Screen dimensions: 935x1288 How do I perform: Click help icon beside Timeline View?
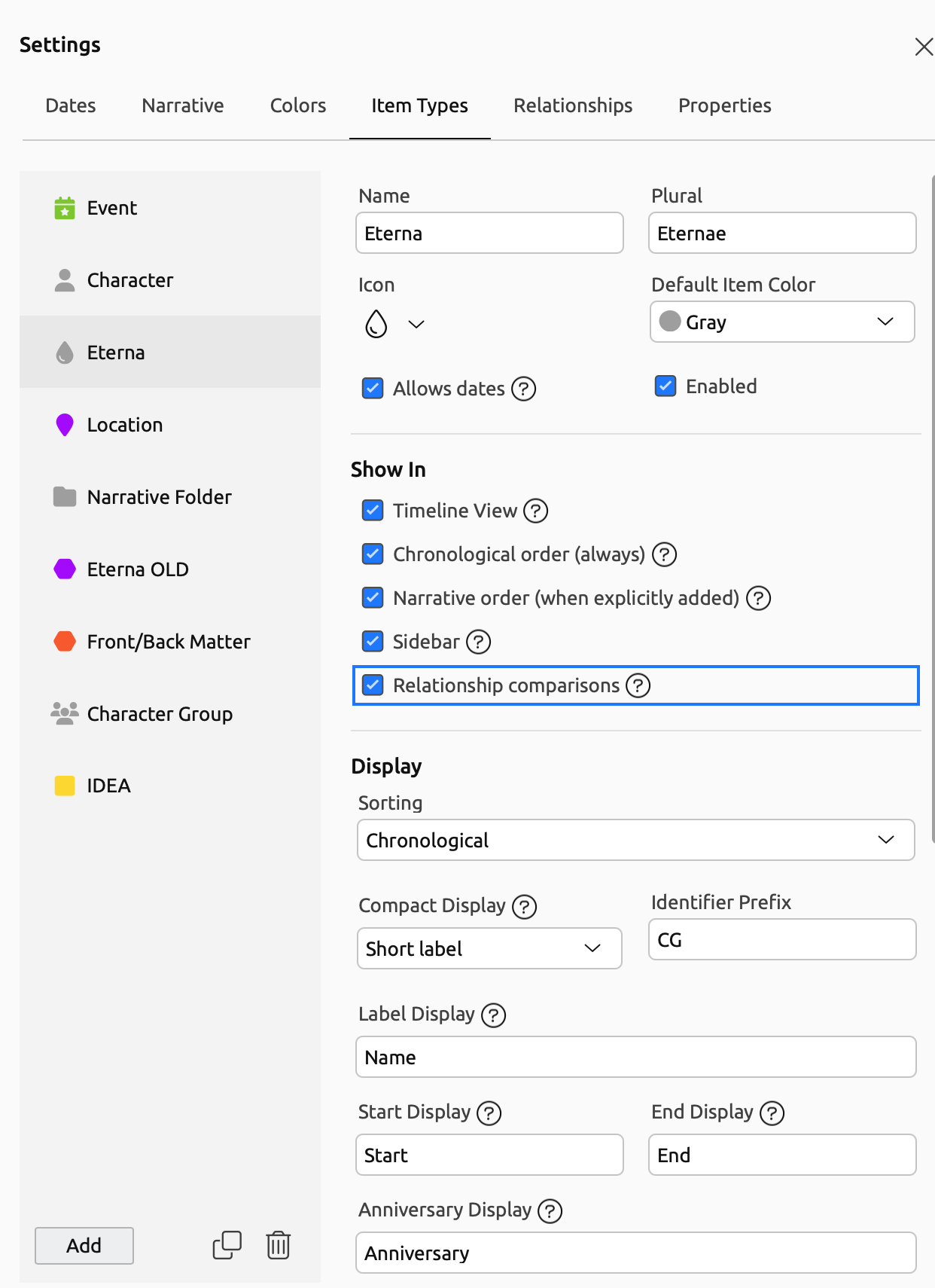(x=535, y=511)
